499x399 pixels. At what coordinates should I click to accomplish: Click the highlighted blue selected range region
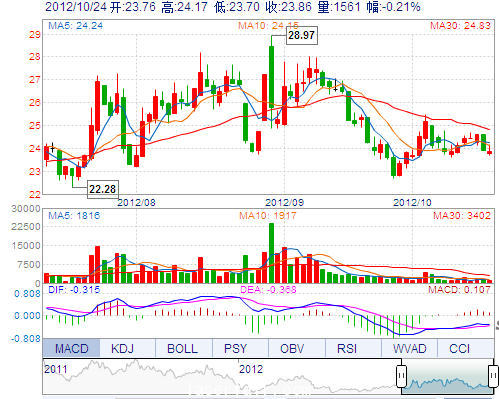pos(447,376)
